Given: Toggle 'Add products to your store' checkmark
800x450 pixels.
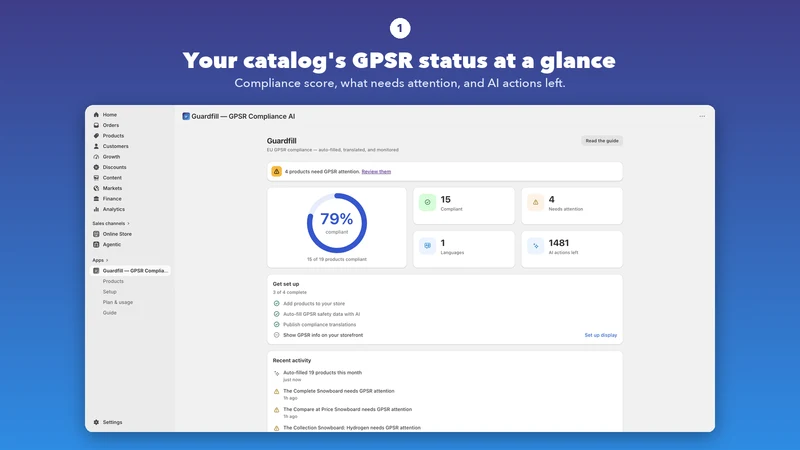Looking at the screenshot, I should [x=277, y=304].
